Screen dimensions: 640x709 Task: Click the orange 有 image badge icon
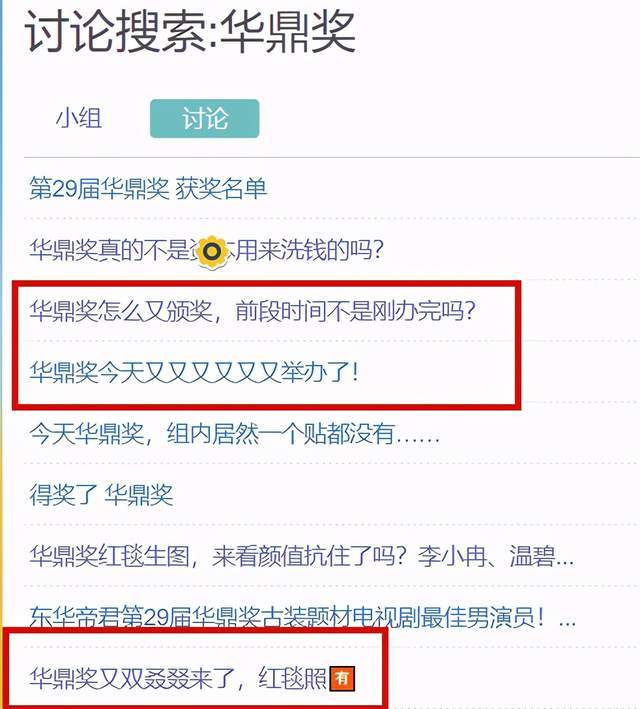coord(342,679)
